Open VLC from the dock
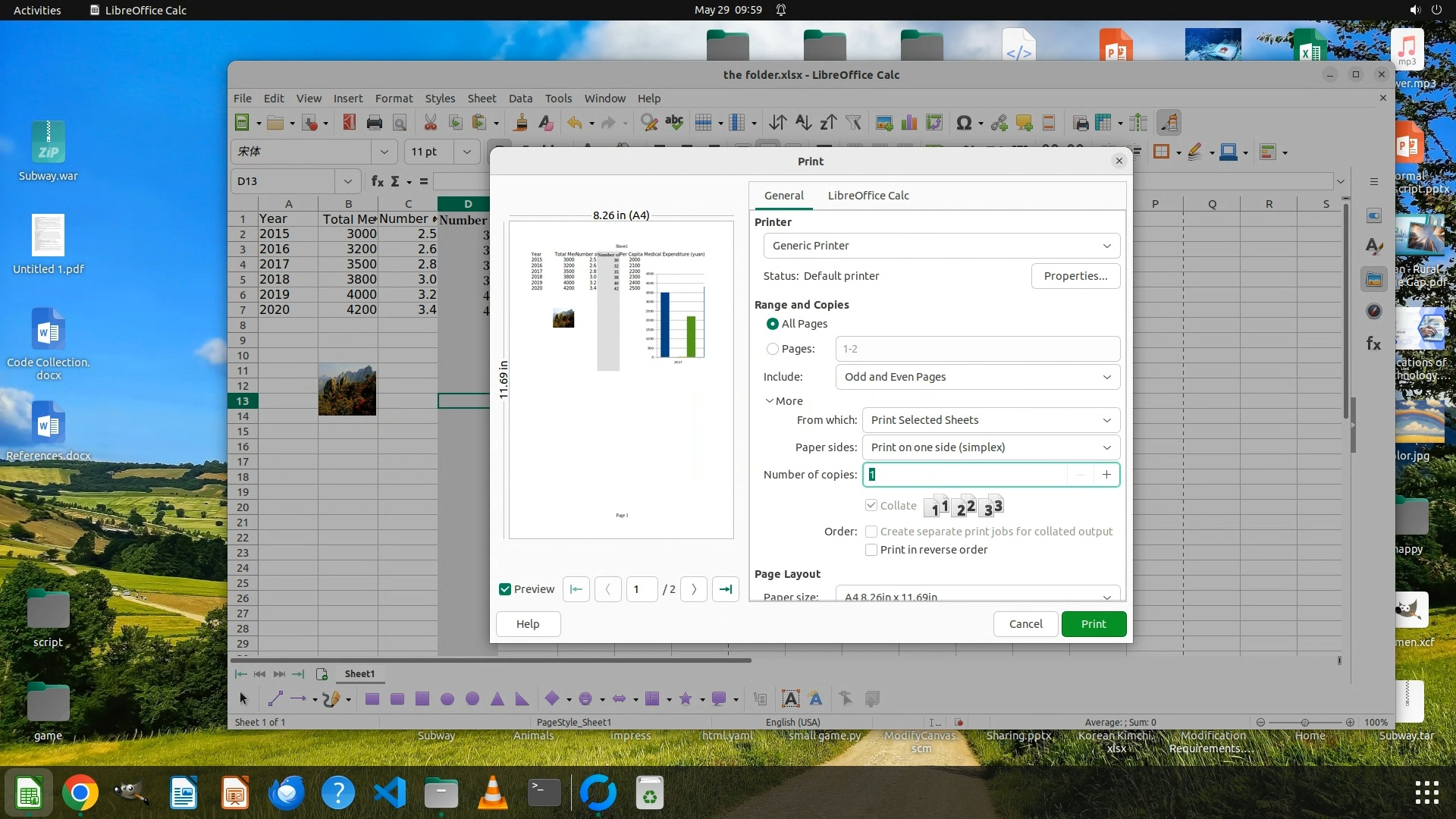 (x=493, y=794)
